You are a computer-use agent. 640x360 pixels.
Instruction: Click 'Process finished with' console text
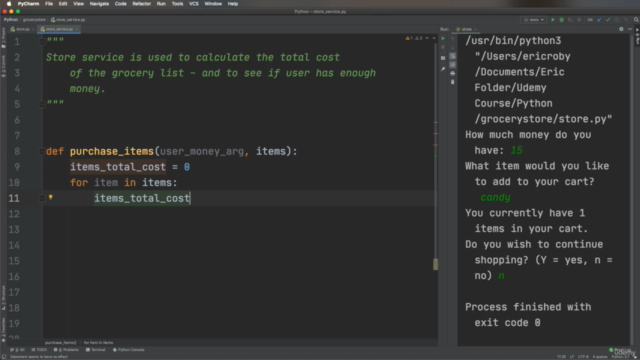point(528,307)
